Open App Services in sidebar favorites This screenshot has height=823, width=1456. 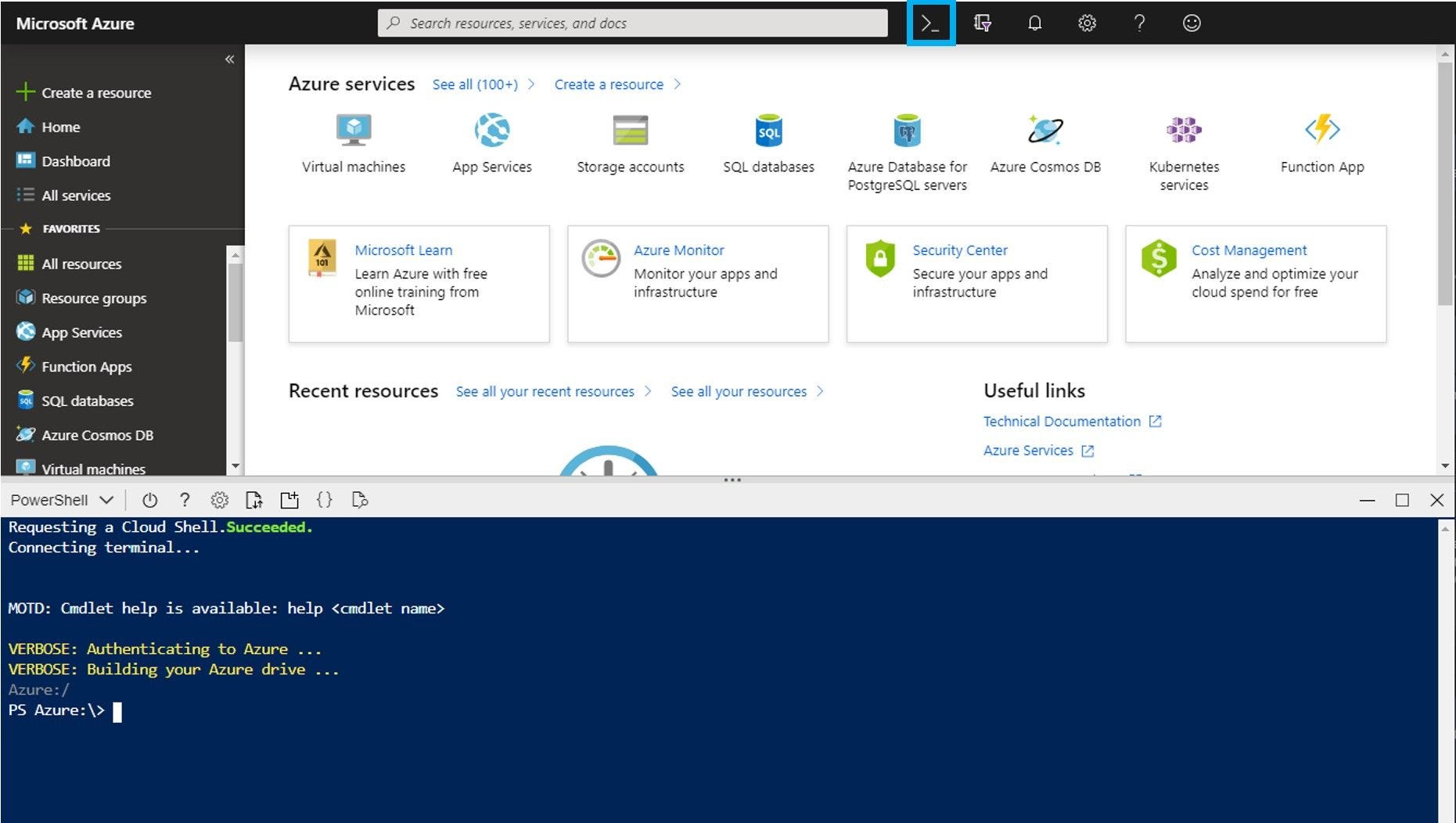point(69,332)
